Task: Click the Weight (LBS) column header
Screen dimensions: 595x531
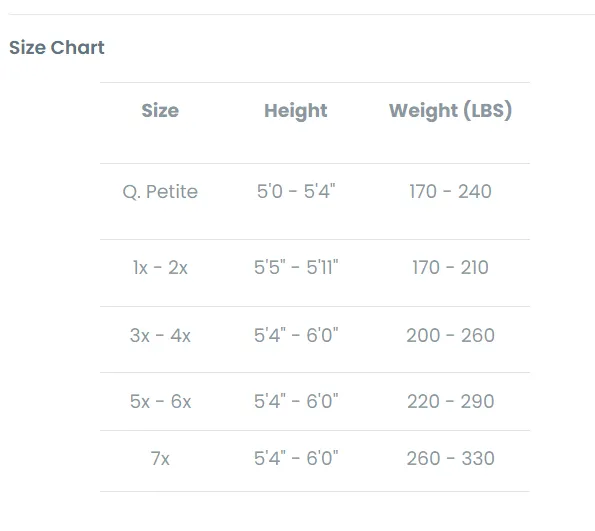Action: [450, 111]
